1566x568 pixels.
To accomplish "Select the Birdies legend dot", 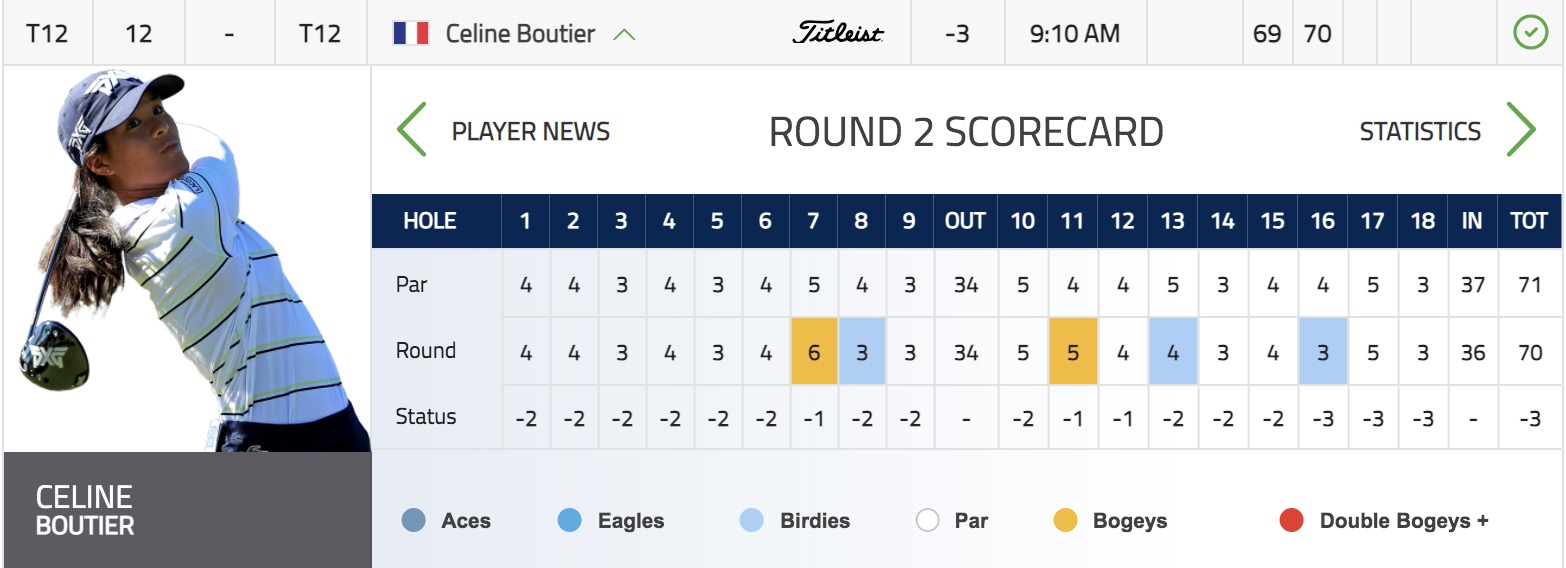I will coord(752,520).
